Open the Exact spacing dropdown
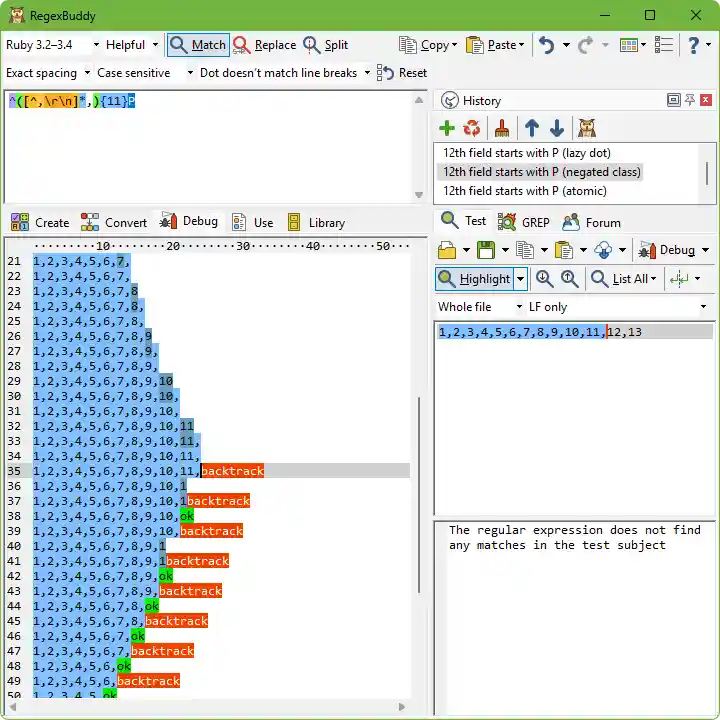720x720 pixels. (x=48, y=73)
